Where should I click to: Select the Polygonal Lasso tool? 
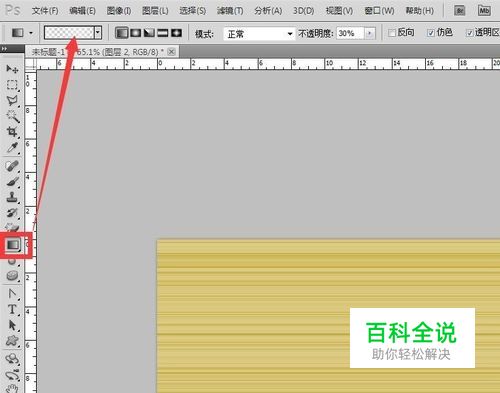12,100
